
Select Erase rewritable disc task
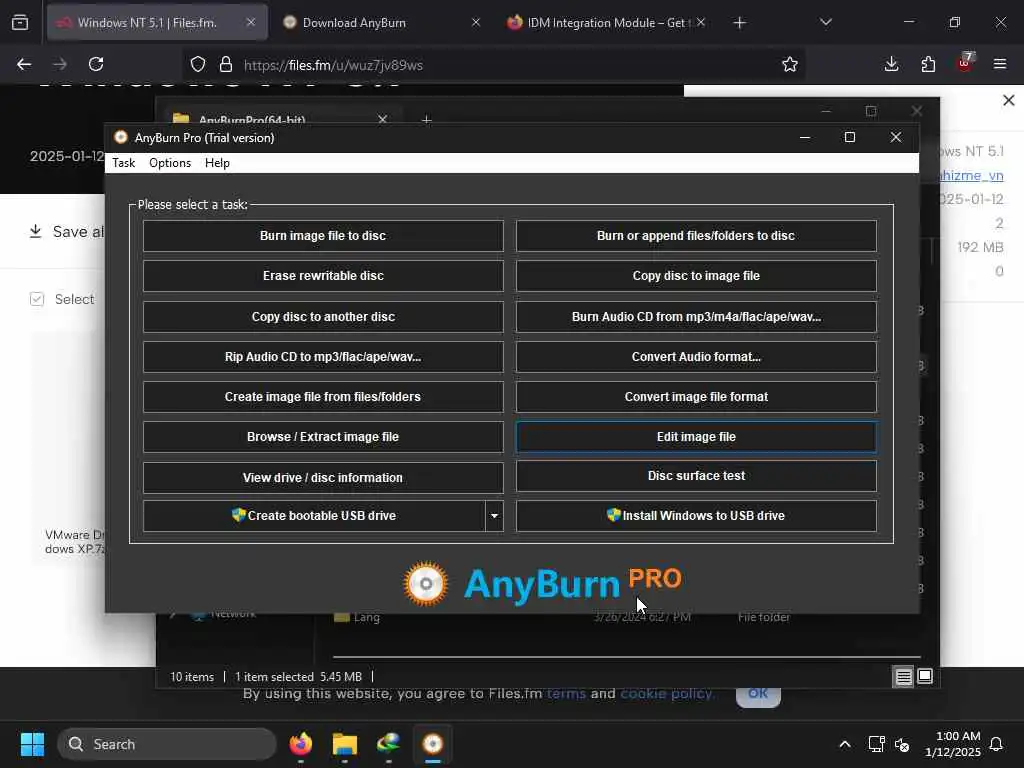[x=323, y=276]
